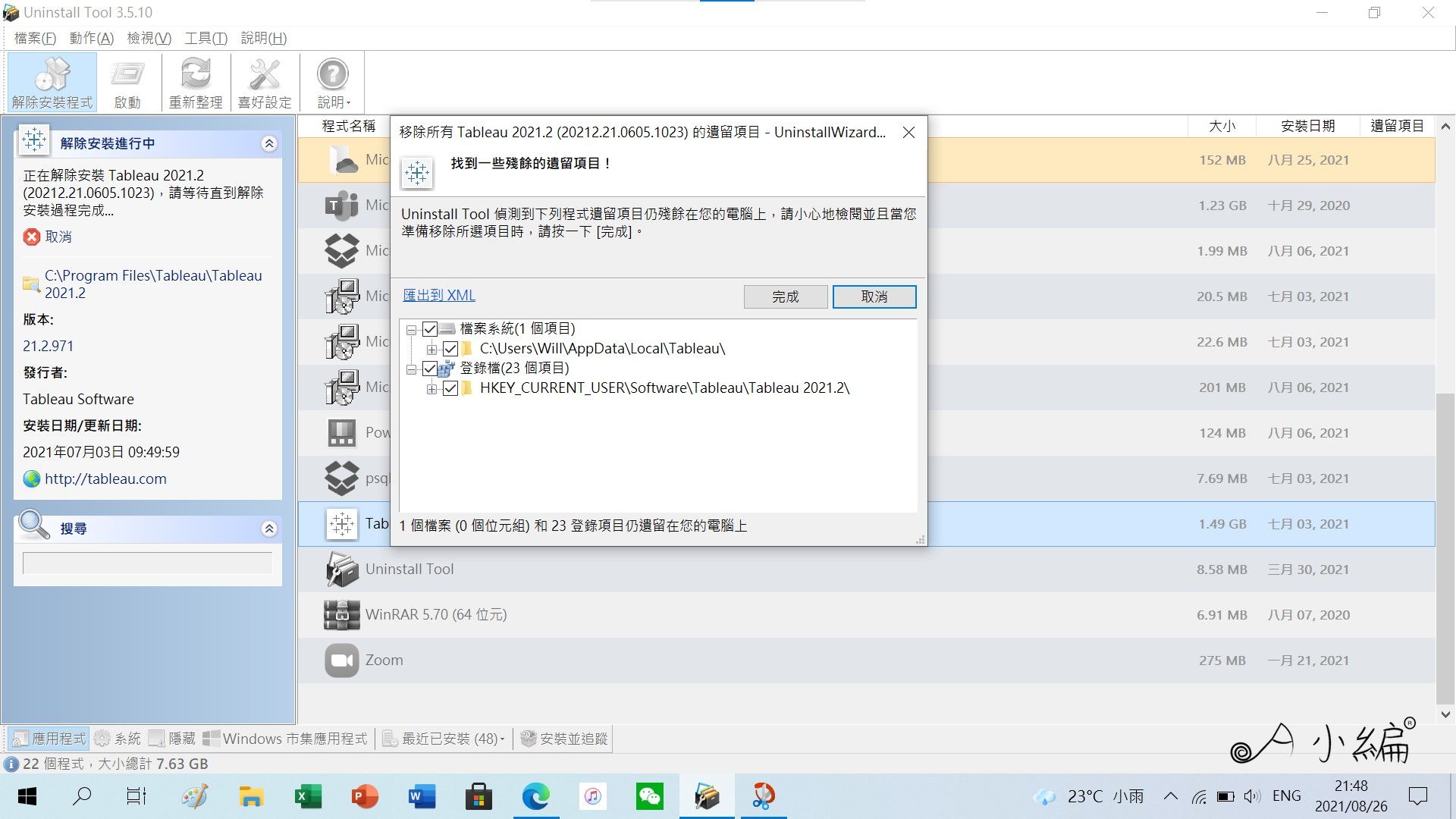The height and width of the screenshot is (819, 1456).
Task: Select the Uninstall Tool program icon
Action: pos(342,570)
